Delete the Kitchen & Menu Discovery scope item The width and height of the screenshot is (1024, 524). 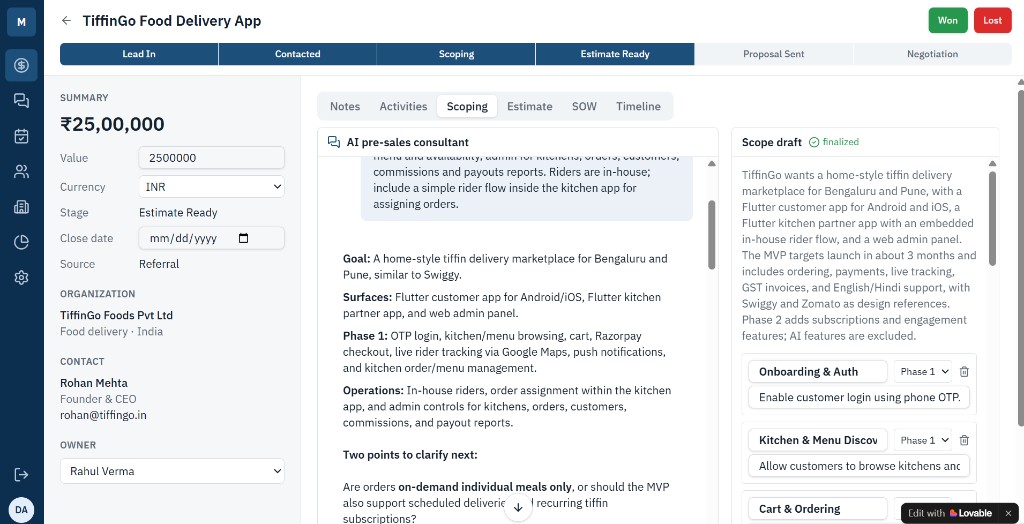964,440
